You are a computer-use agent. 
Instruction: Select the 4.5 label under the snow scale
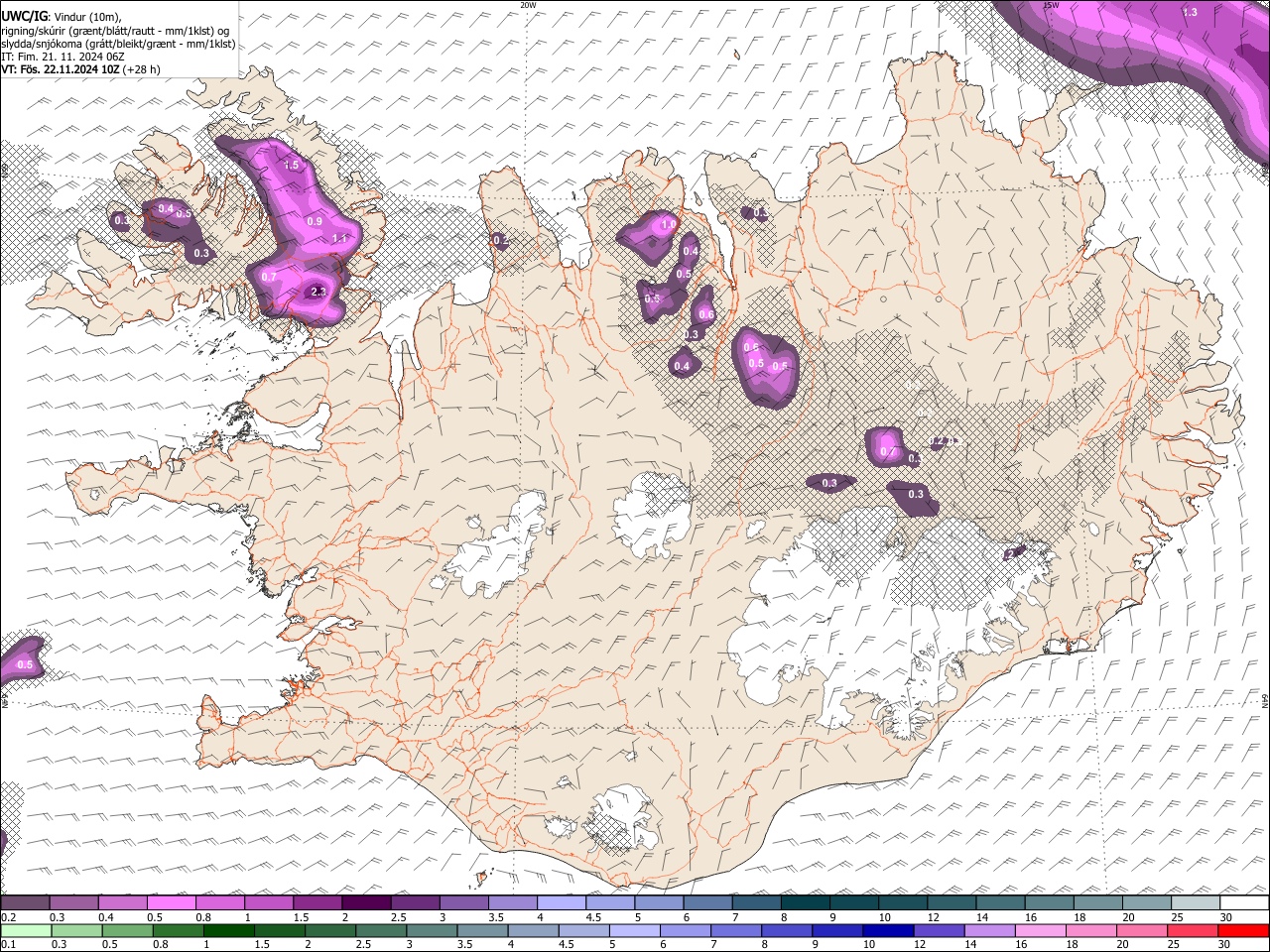tap(595, 917)
